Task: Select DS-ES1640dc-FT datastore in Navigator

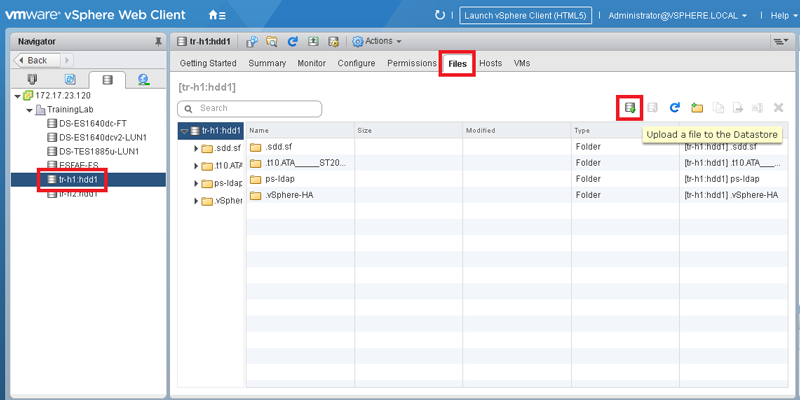Action: tap(87, 123)
